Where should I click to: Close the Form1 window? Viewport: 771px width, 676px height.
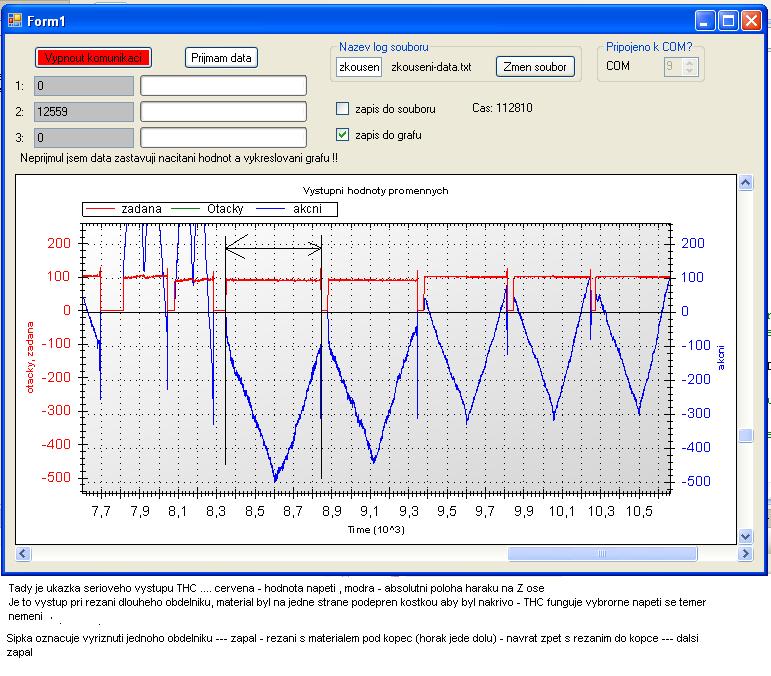tap(753, 21)
